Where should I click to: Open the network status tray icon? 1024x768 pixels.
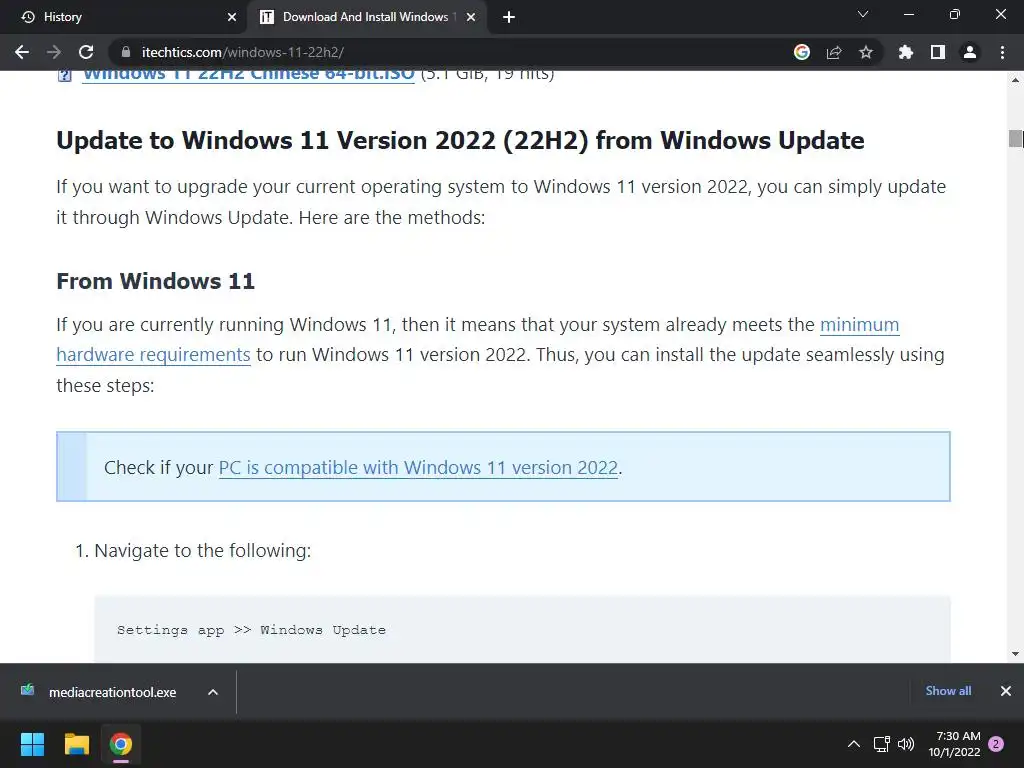click(882, 744)
